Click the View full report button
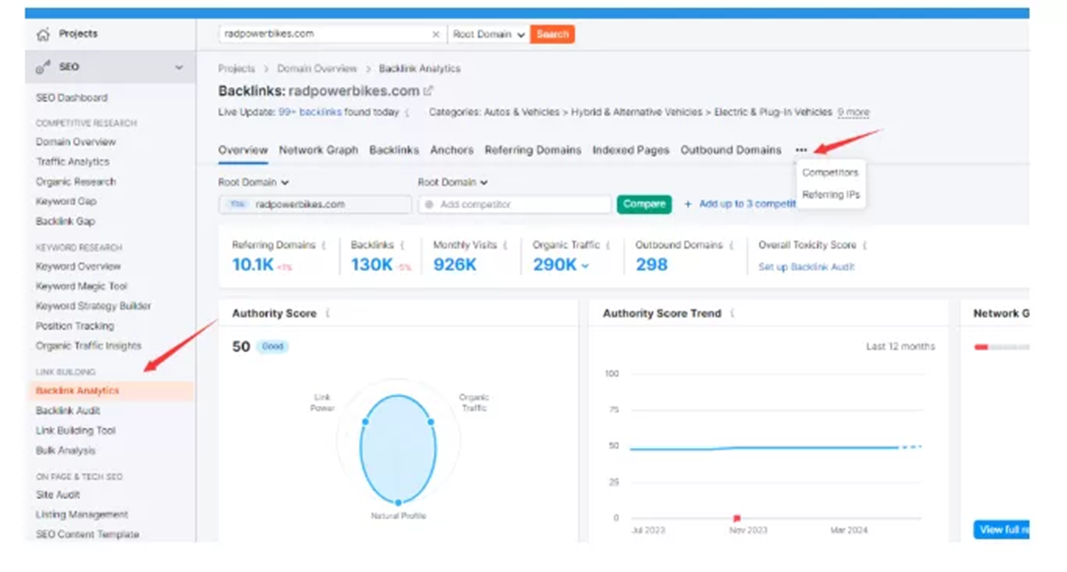 [1002, 530]
